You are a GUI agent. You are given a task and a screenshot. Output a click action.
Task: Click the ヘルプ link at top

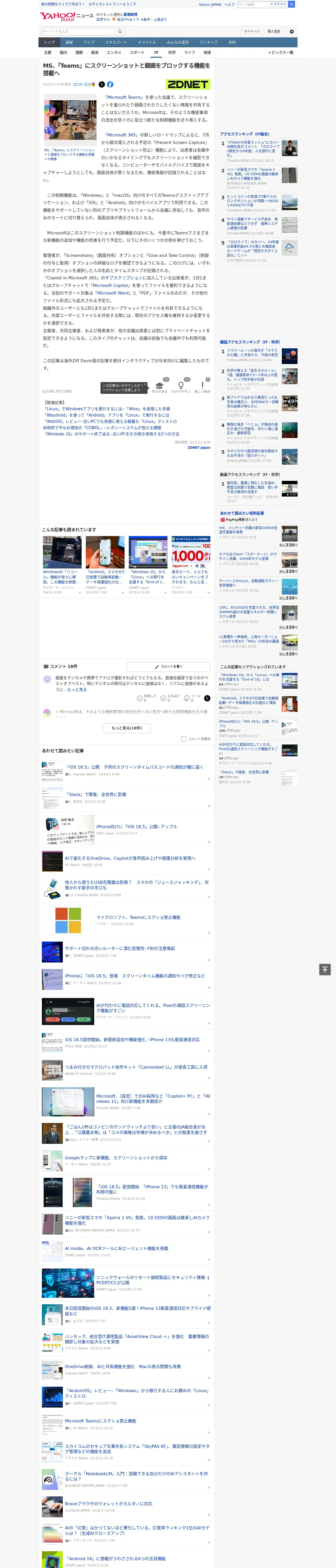click(x=229, y=4)
